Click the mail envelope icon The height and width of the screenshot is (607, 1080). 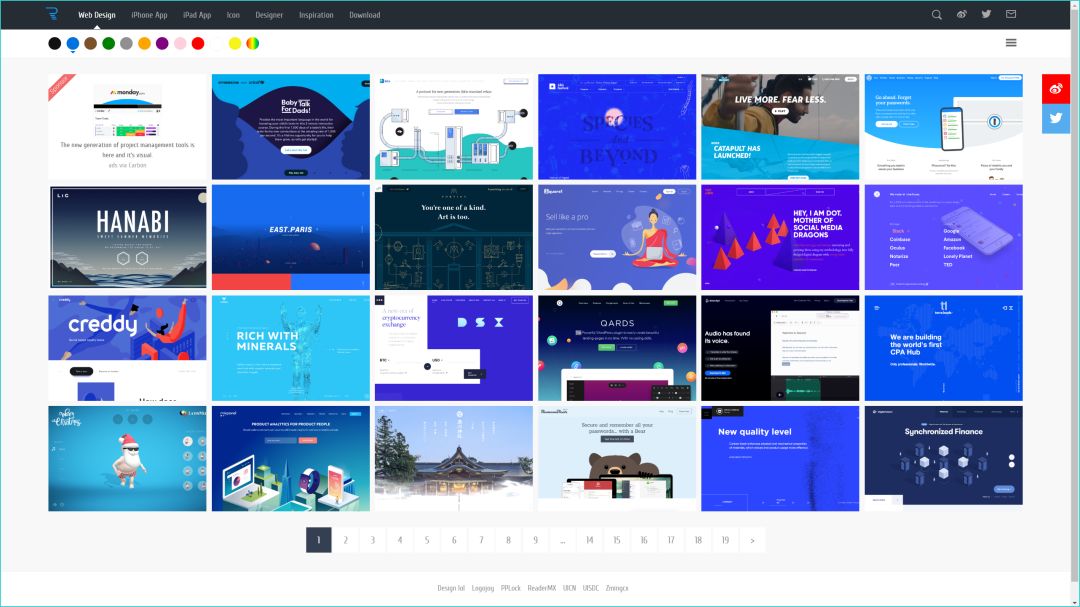(x=1012, y=15)
